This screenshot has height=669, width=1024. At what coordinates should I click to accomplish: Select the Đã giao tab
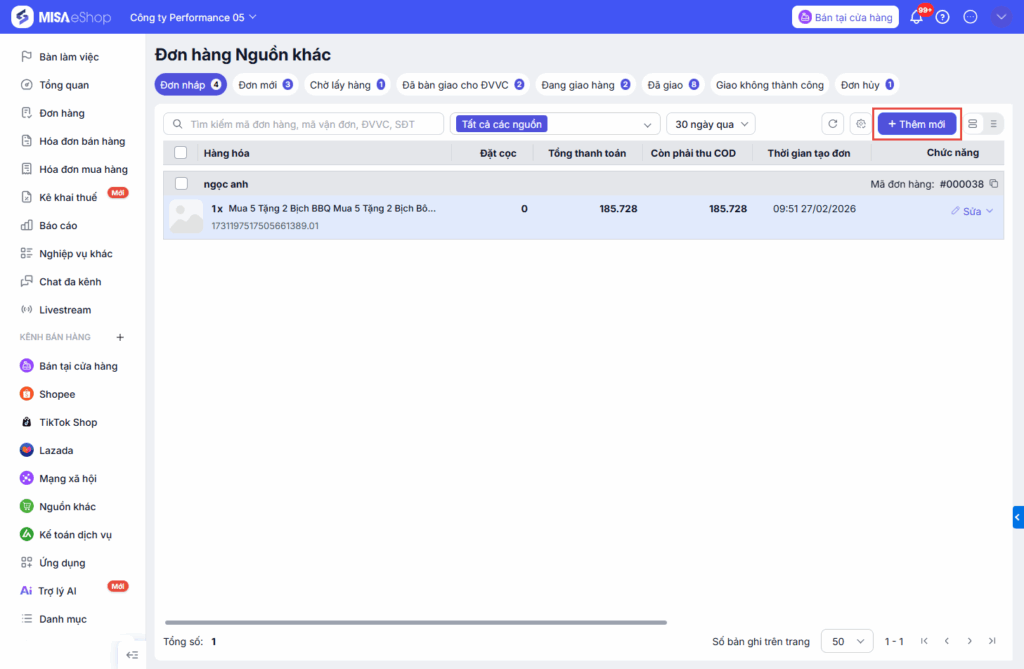click(673, 85)
